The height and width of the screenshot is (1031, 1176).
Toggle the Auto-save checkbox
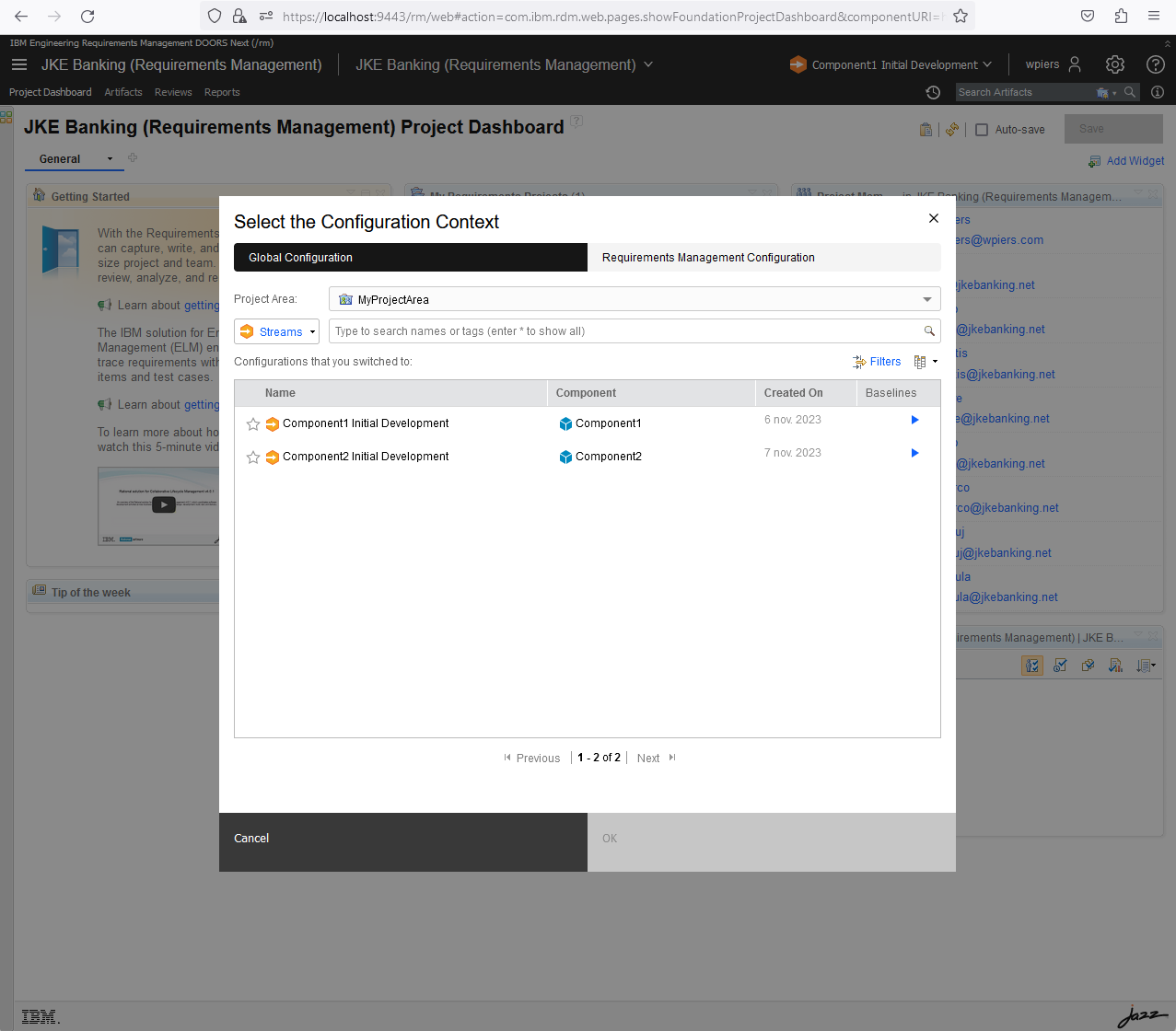pyautogui.click(x=982, y=130)
